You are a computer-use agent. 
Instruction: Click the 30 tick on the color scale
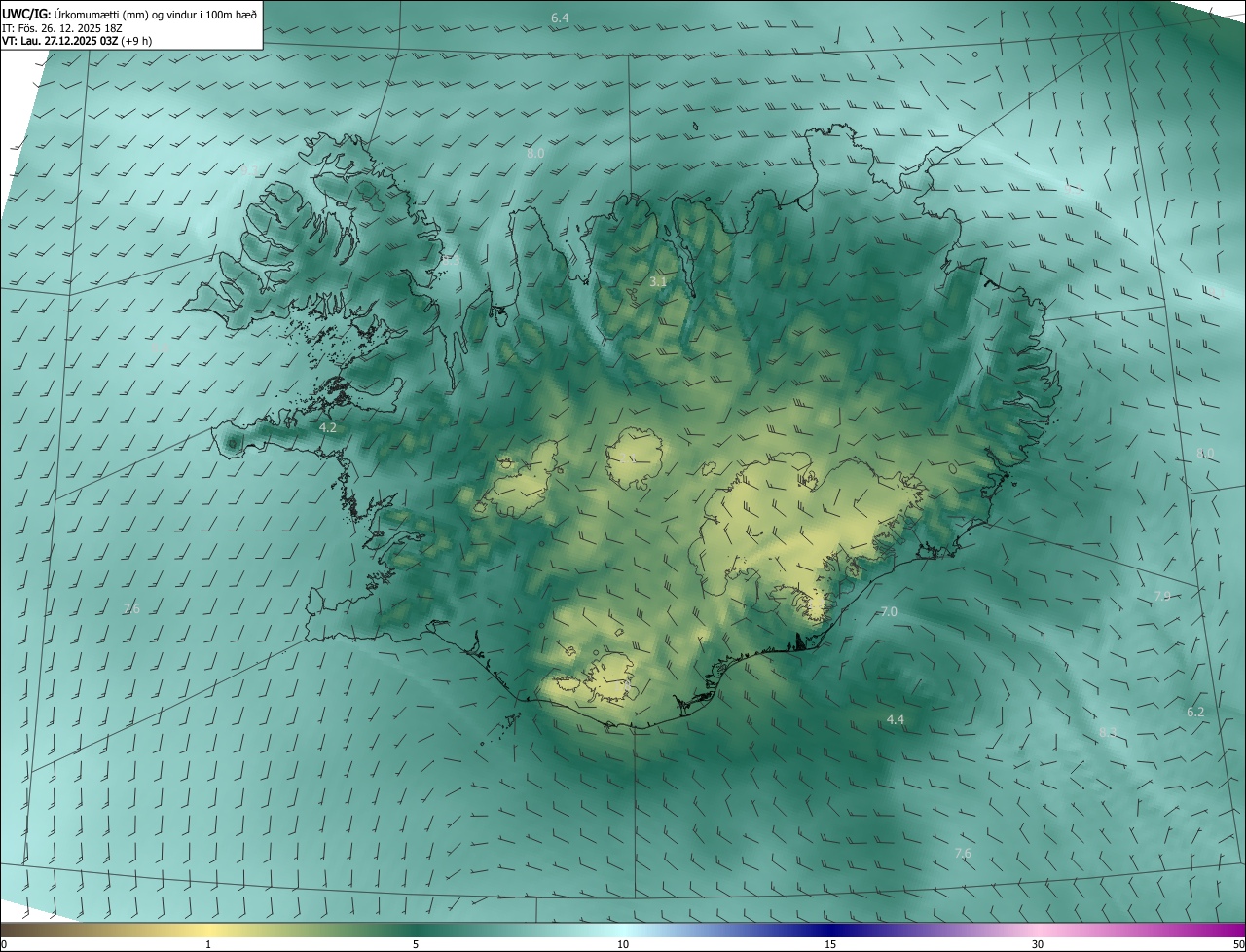tap(1038, 944)
